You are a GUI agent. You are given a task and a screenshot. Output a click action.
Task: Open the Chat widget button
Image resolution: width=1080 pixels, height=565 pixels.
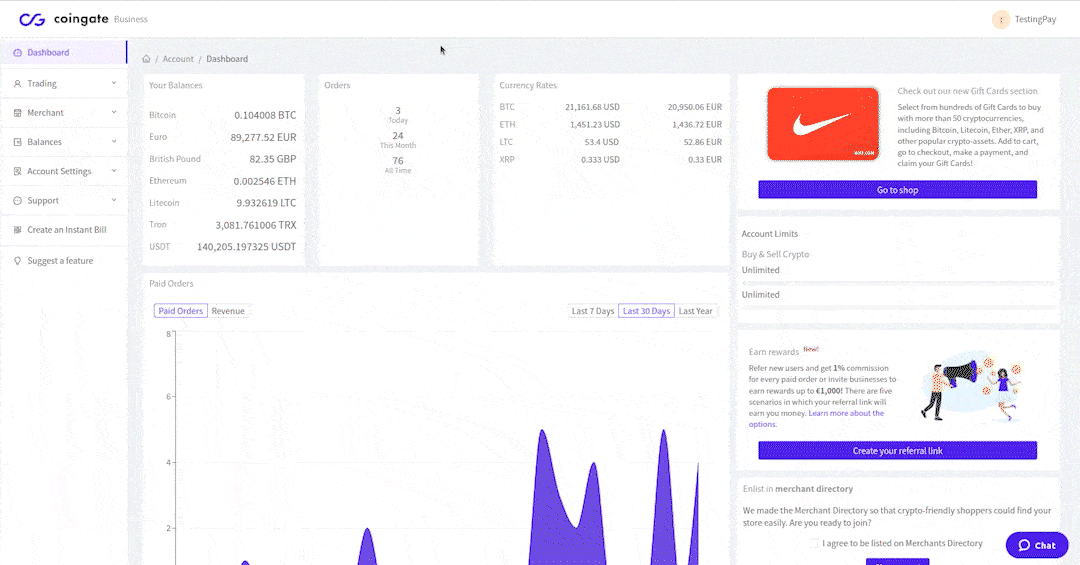pos(1037,545)
